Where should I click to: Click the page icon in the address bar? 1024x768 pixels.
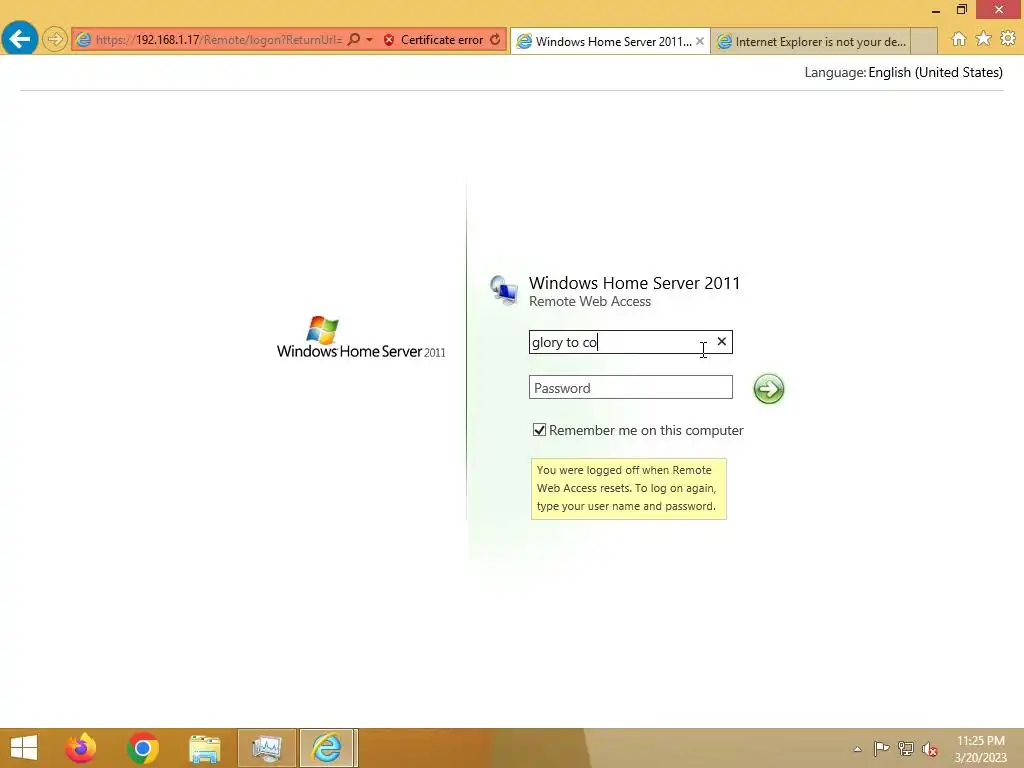84,40
